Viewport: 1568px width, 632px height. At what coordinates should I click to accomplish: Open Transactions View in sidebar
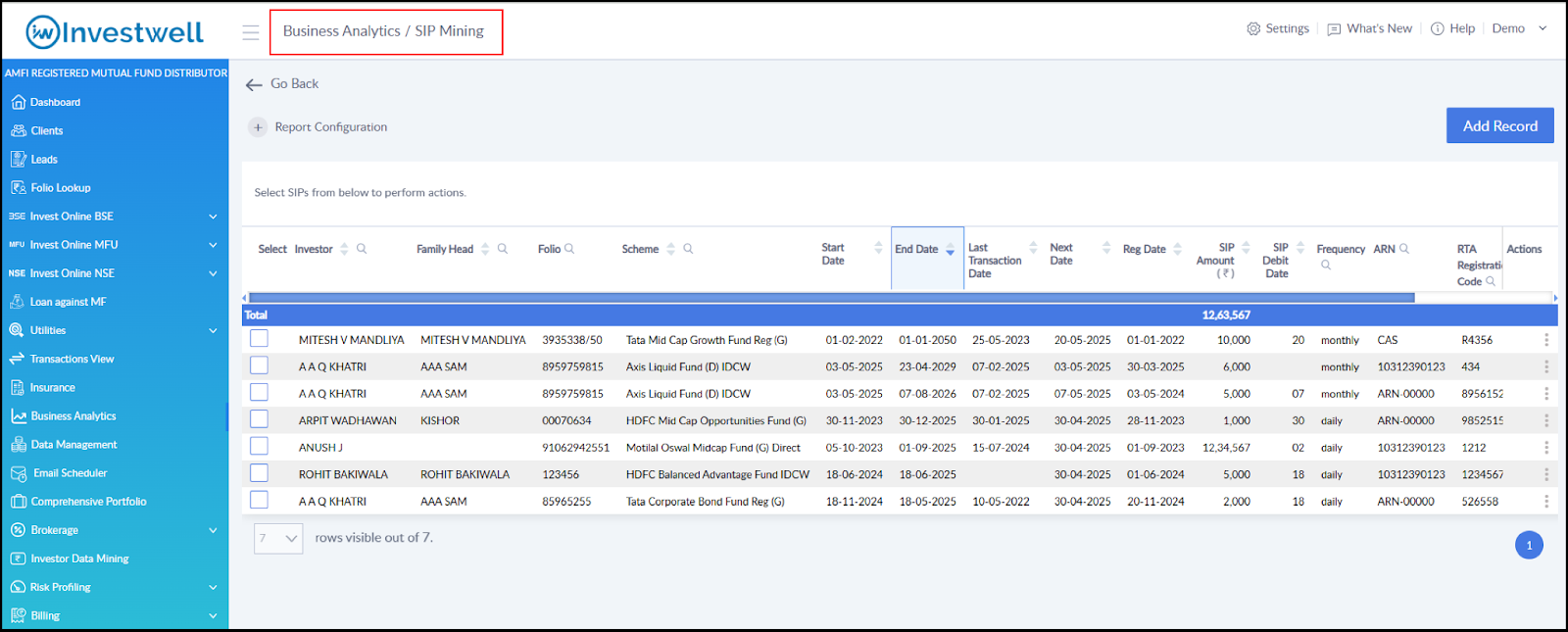click(x=72, y=360)
